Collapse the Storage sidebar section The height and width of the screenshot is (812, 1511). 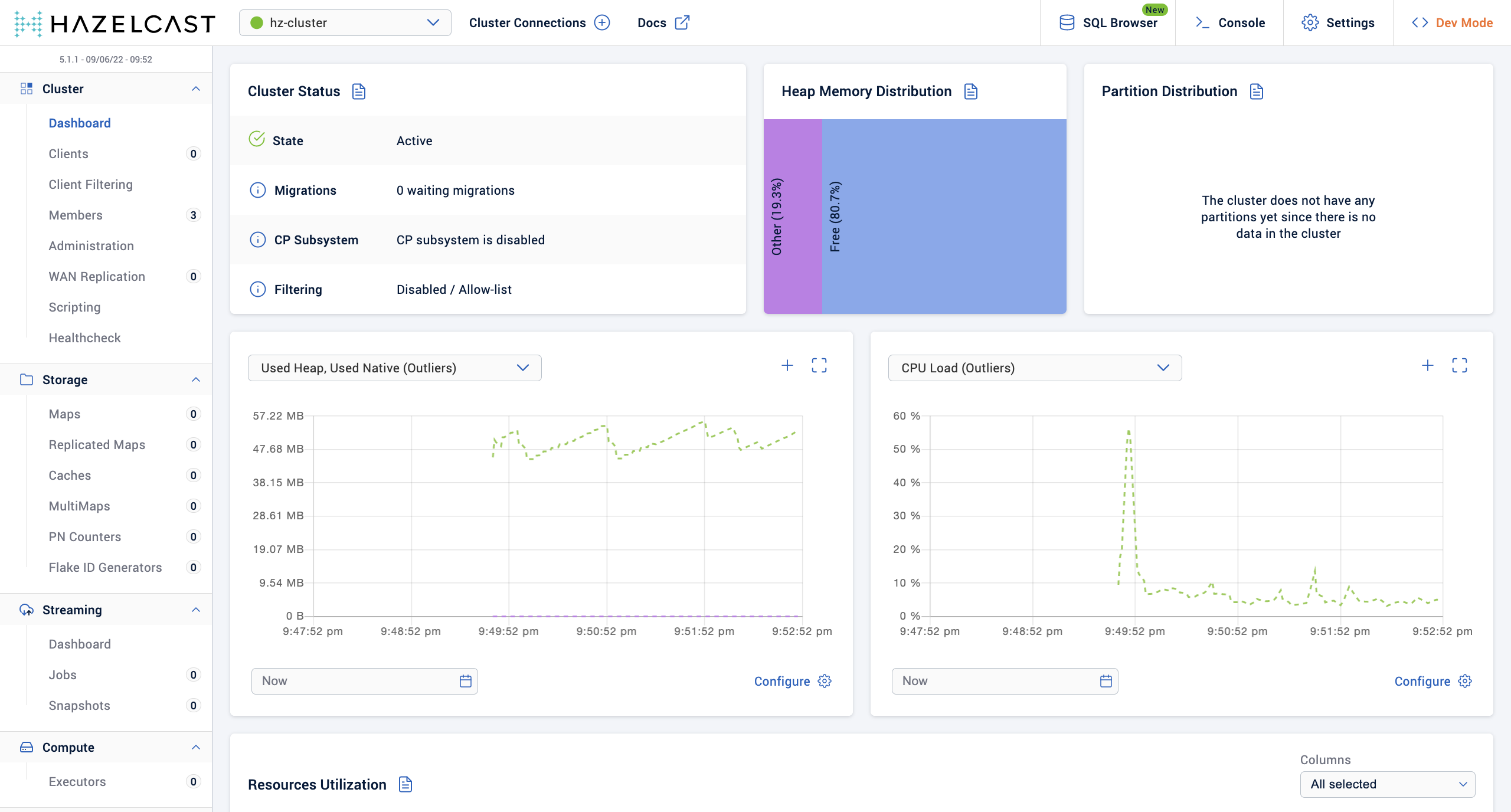pyautogui.click(x=196, y=379)
